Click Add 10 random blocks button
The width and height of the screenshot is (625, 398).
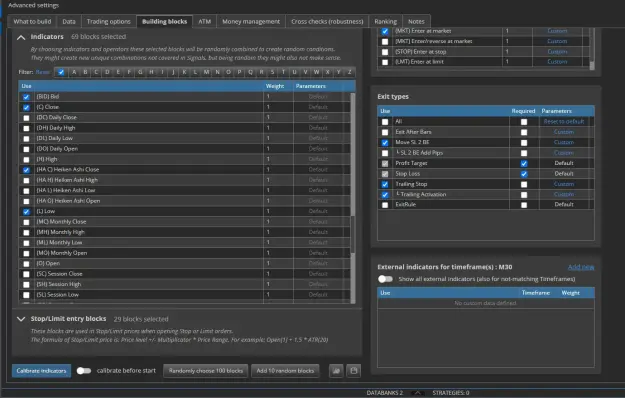pos(285,371)
